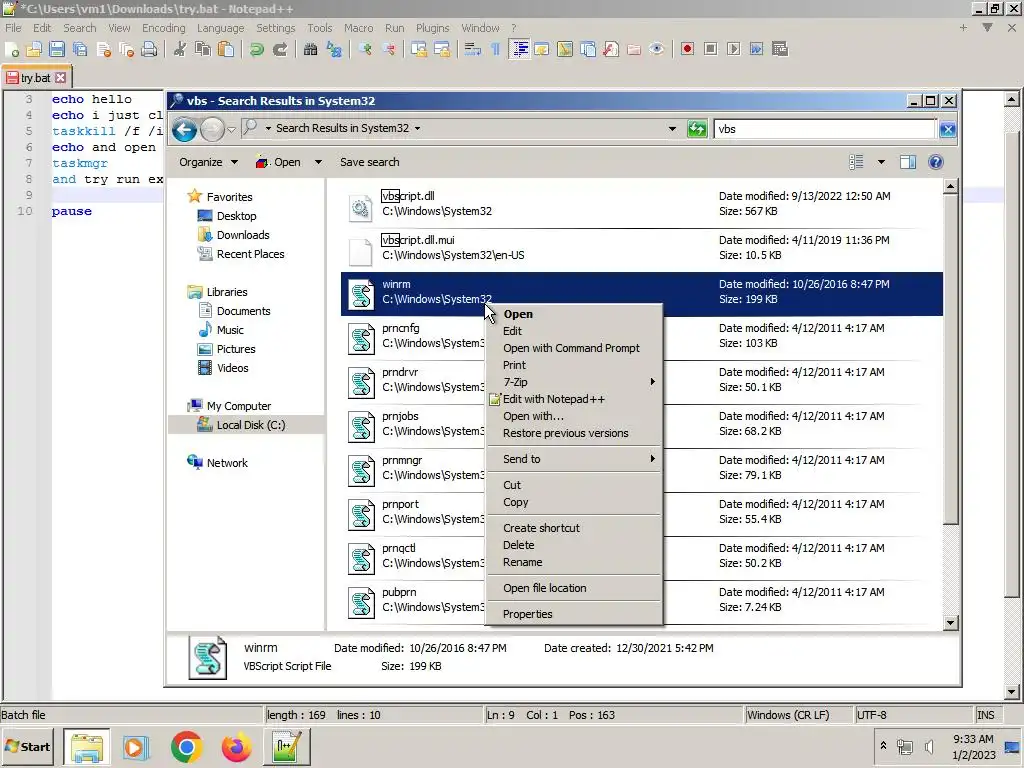Select the prncnfg script file icon
The width and height of the screenshot is (1024, 768).
[x=361, y=340]
